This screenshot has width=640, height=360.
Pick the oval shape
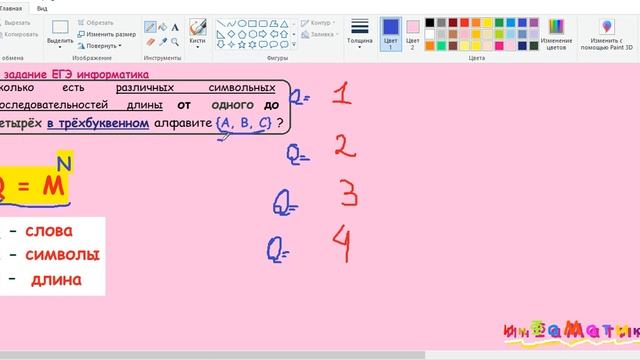pyautogui.click(x=242, y=24)
